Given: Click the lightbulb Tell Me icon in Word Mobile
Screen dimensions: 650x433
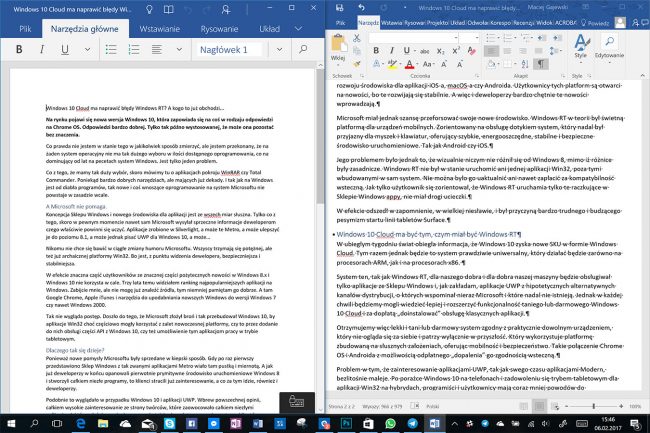Looking at the screenshot, I should [x=149, y=10].
